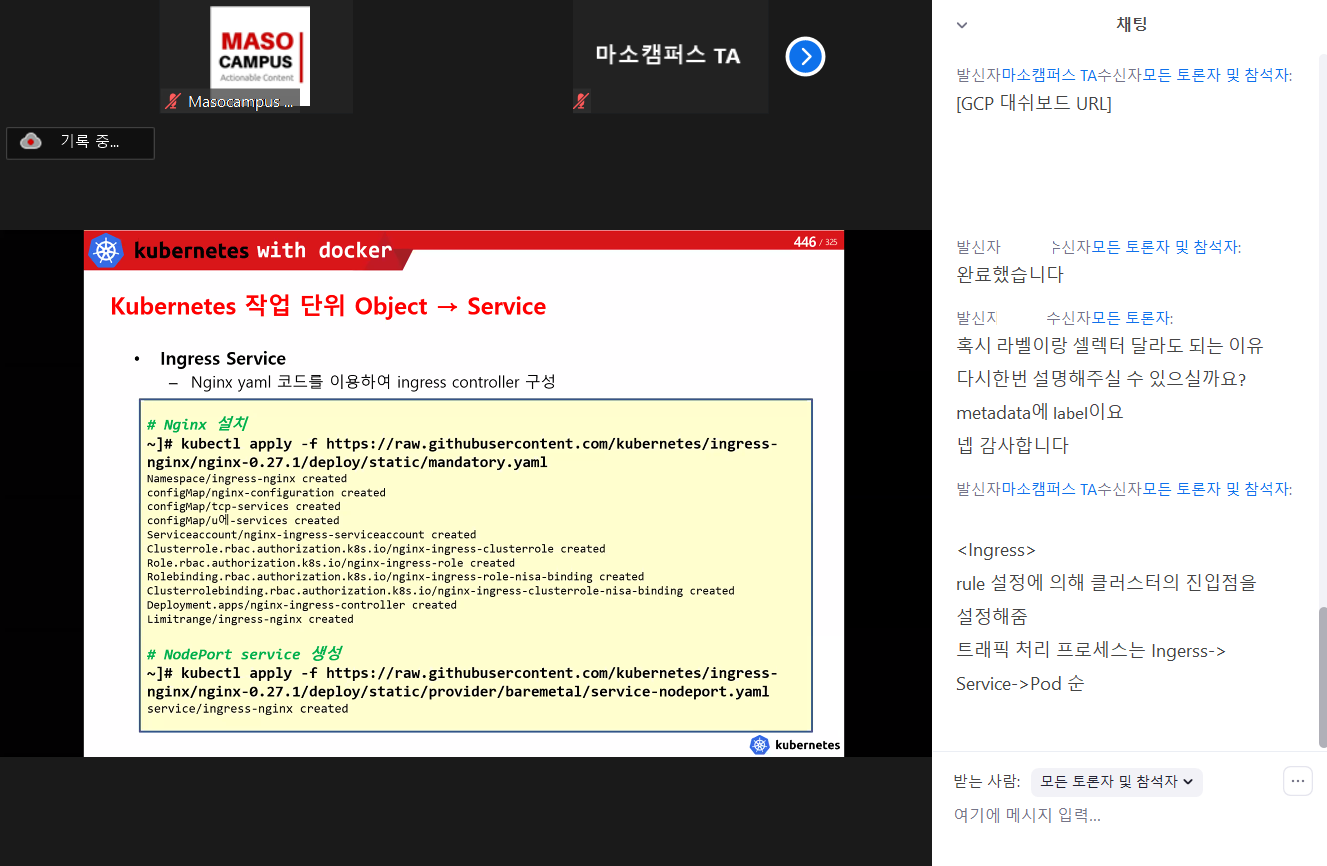Click the 기록 중... recording status label
Screen dimensions: 1327x866
90,142
